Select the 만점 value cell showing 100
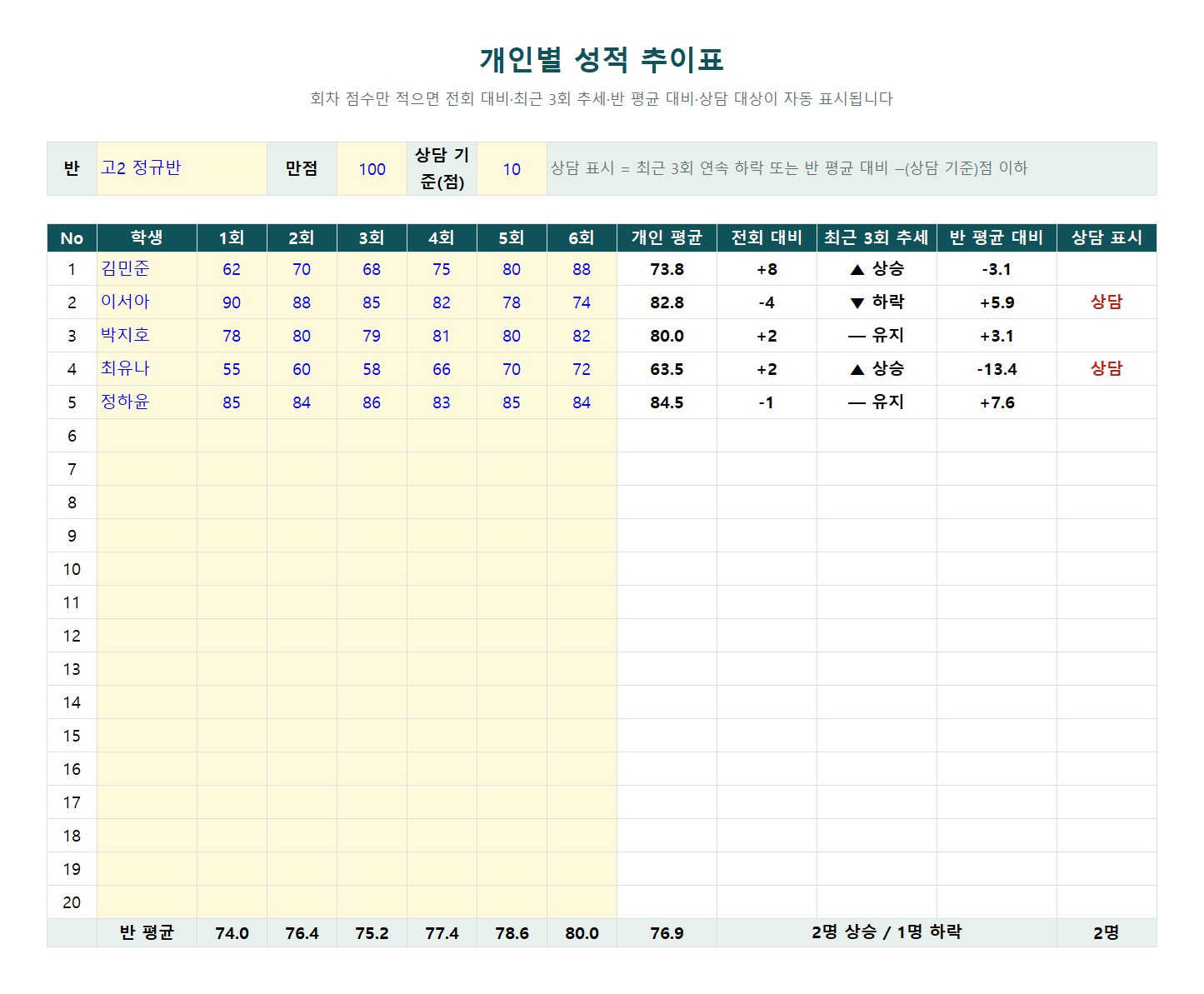This screenshot has width=1204, height=994. (x=372, y=168)
